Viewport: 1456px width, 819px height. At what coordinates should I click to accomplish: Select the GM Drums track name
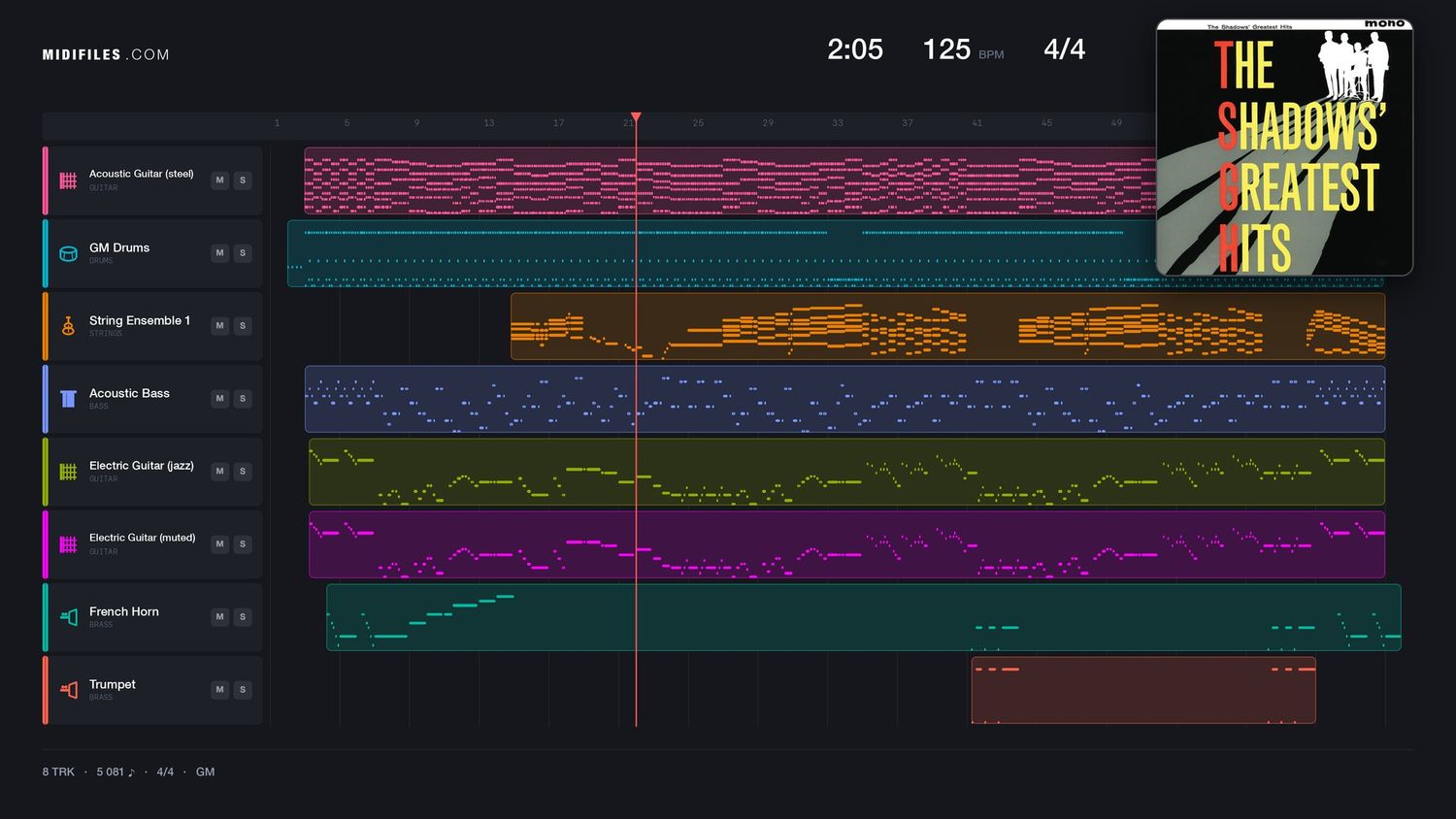pos(119,247)
